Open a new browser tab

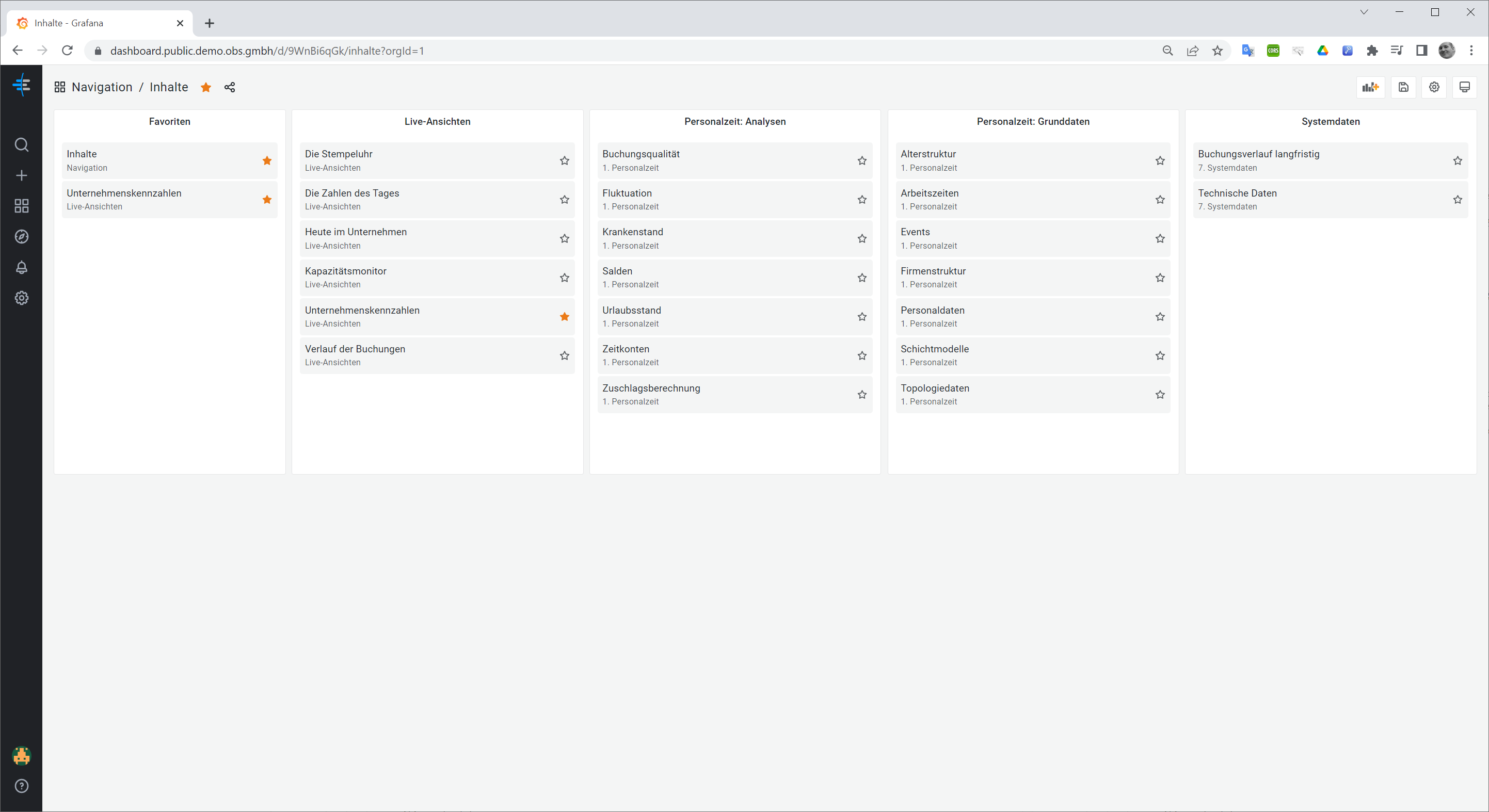209,23
